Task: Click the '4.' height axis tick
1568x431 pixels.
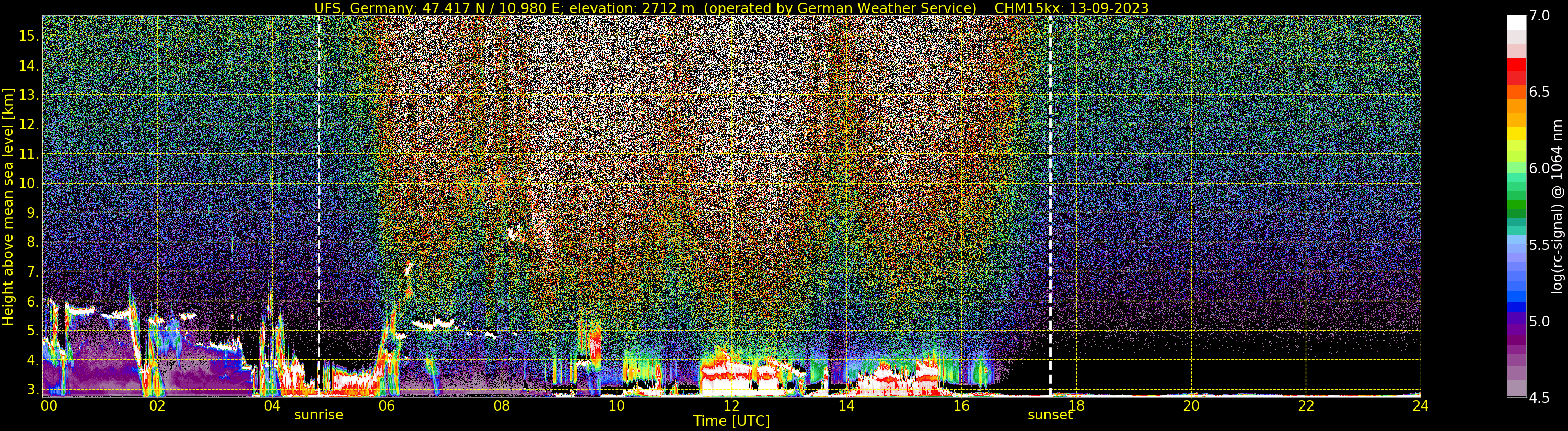Action: (33, 360)
